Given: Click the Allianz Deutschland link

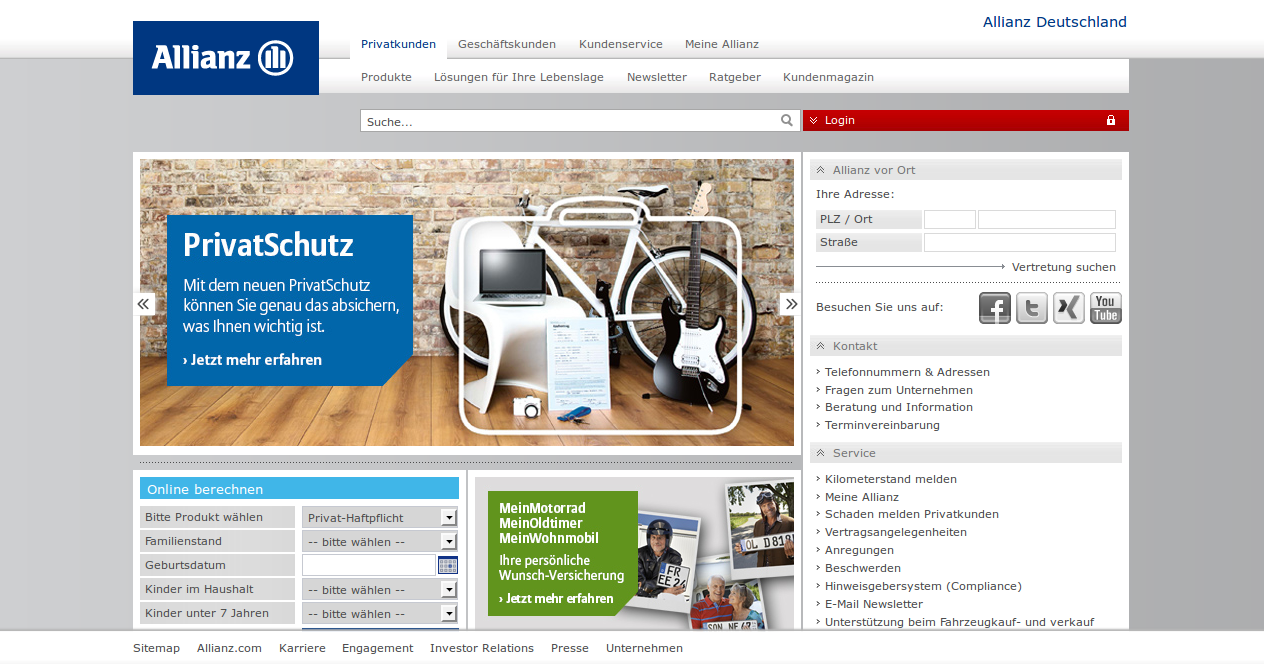Looking at the screenshot, I should click(1055, 22).
